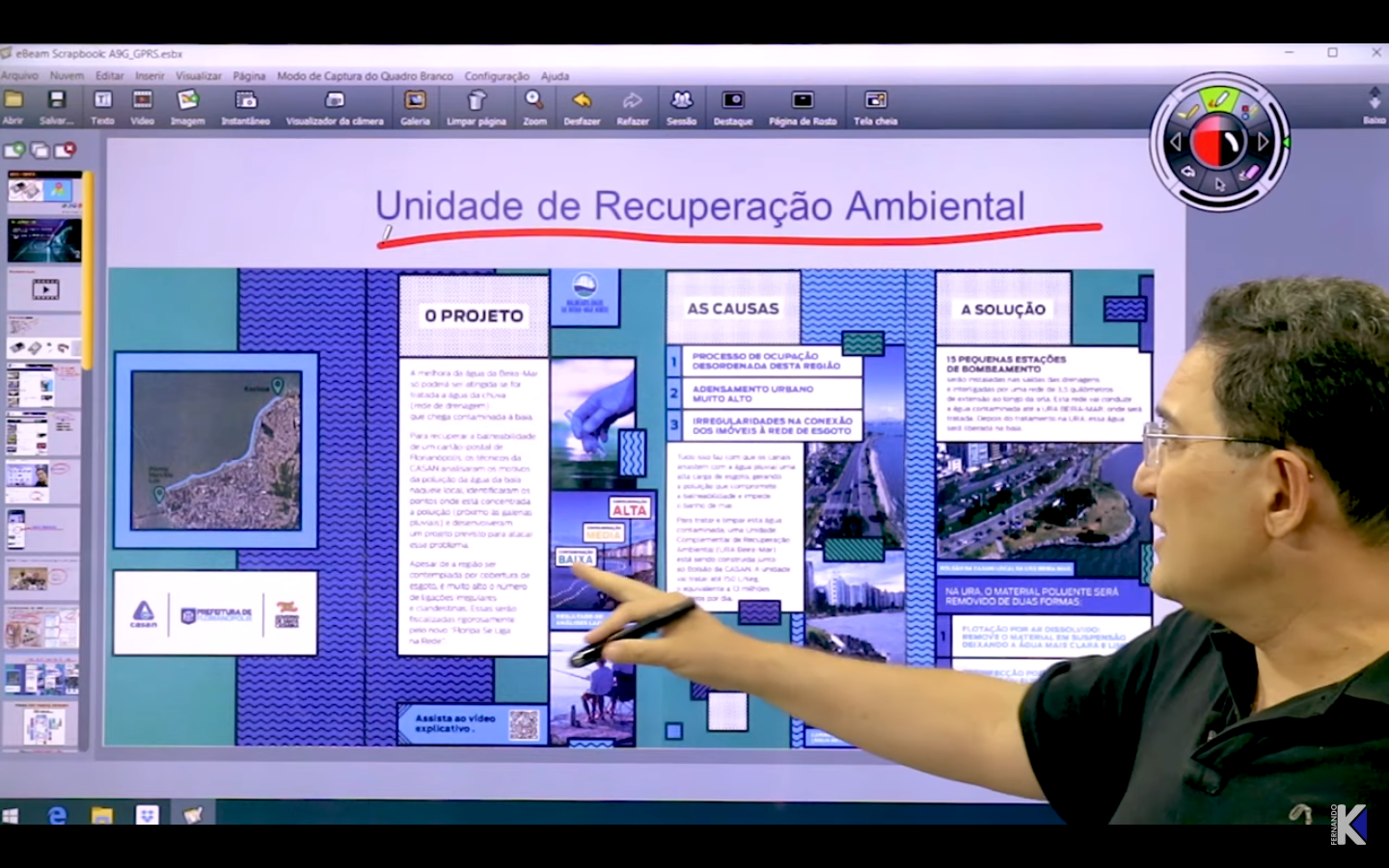The width and height of the screenshot is (1389, 868).
Task: Open the dark blue page thumbnail
Action: tap(44, 239)
